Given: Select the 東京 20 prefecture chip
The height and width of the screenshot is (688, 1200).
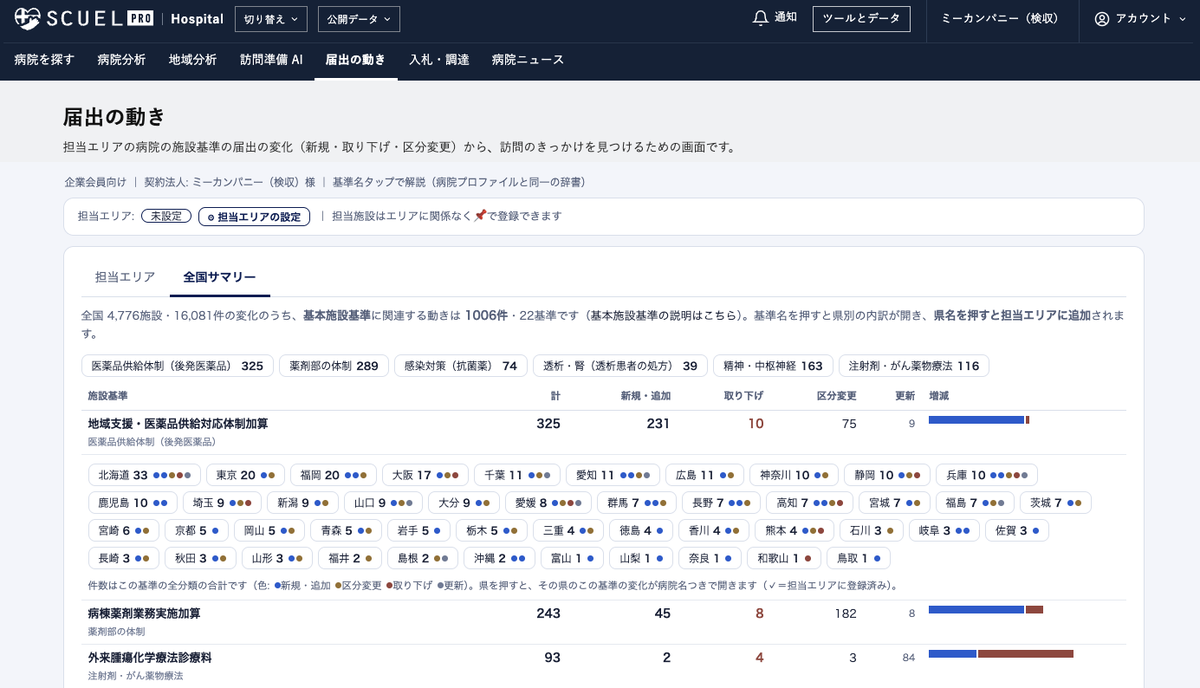Looking at the screenshot, I should 245,475.
